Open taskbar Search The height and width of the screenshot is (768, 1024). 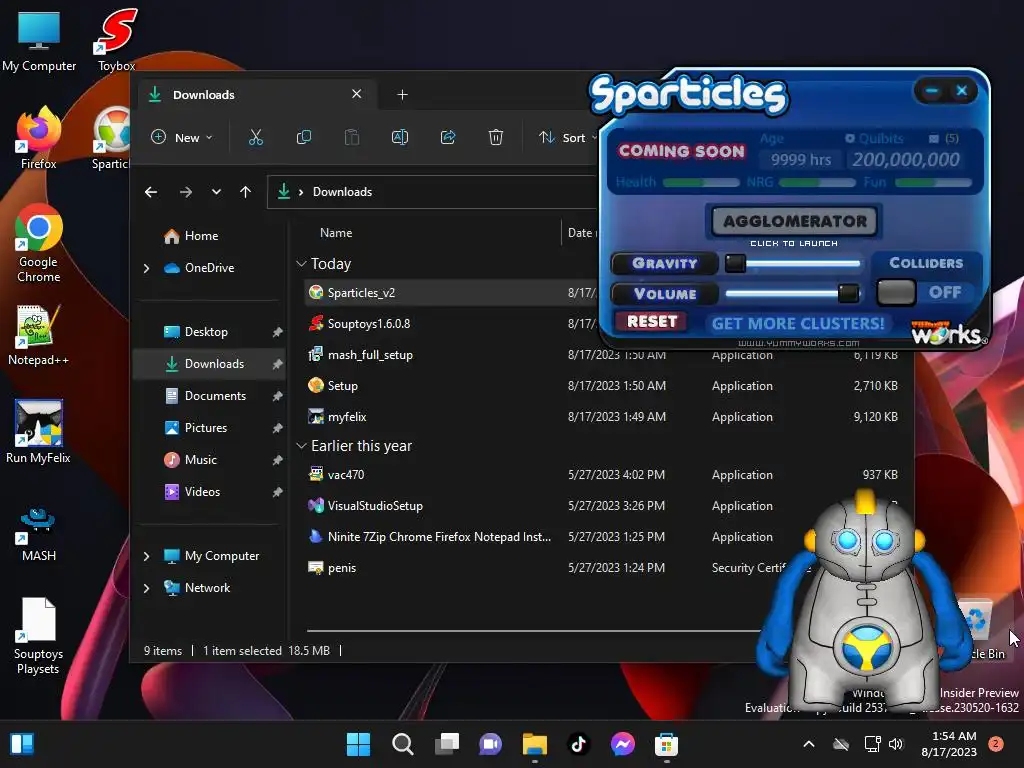pos(402,744)
